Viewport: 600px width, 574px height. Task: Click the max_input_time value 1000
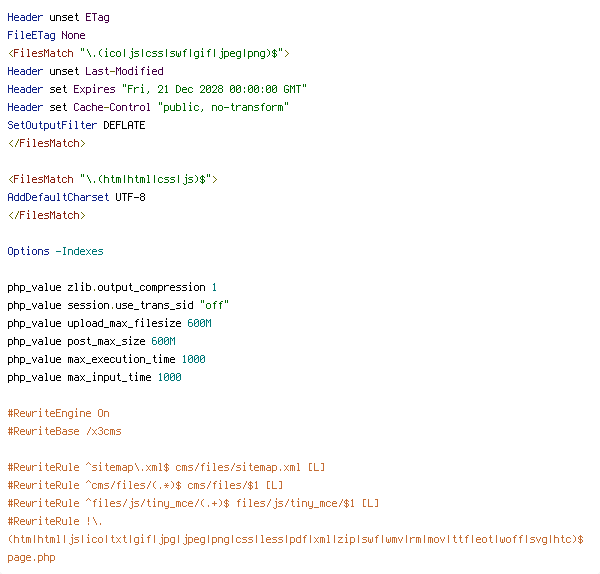tap(170, 377)
